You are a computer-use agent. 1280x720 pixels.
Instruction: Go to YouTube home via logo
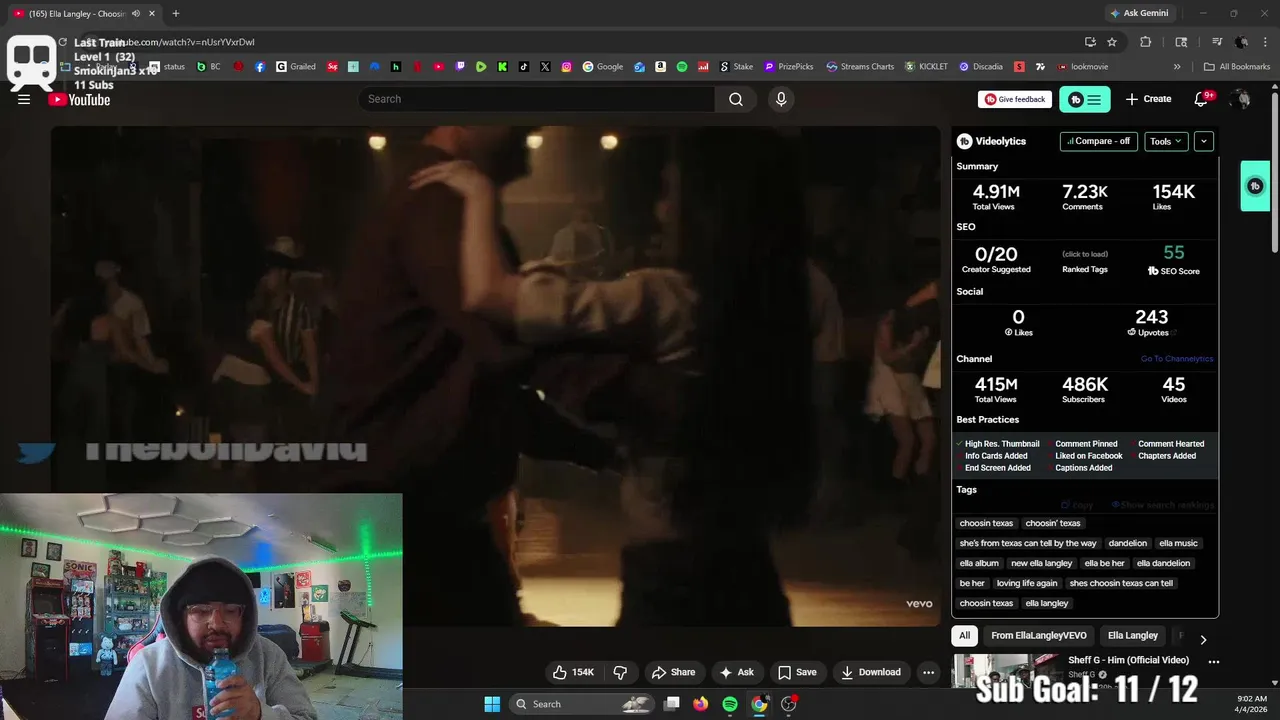79,99
